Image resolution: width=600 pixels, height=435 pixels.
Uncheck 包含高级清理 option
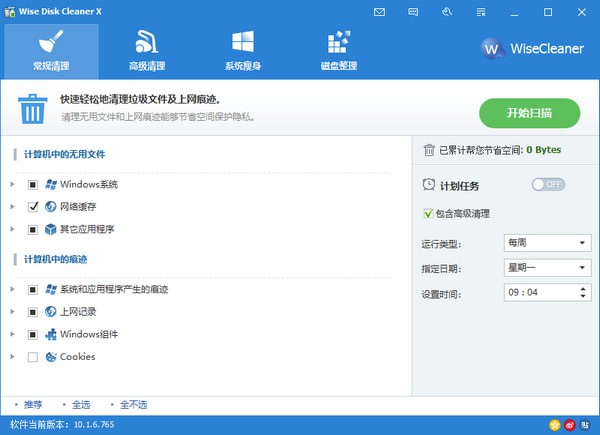[429, 213]
